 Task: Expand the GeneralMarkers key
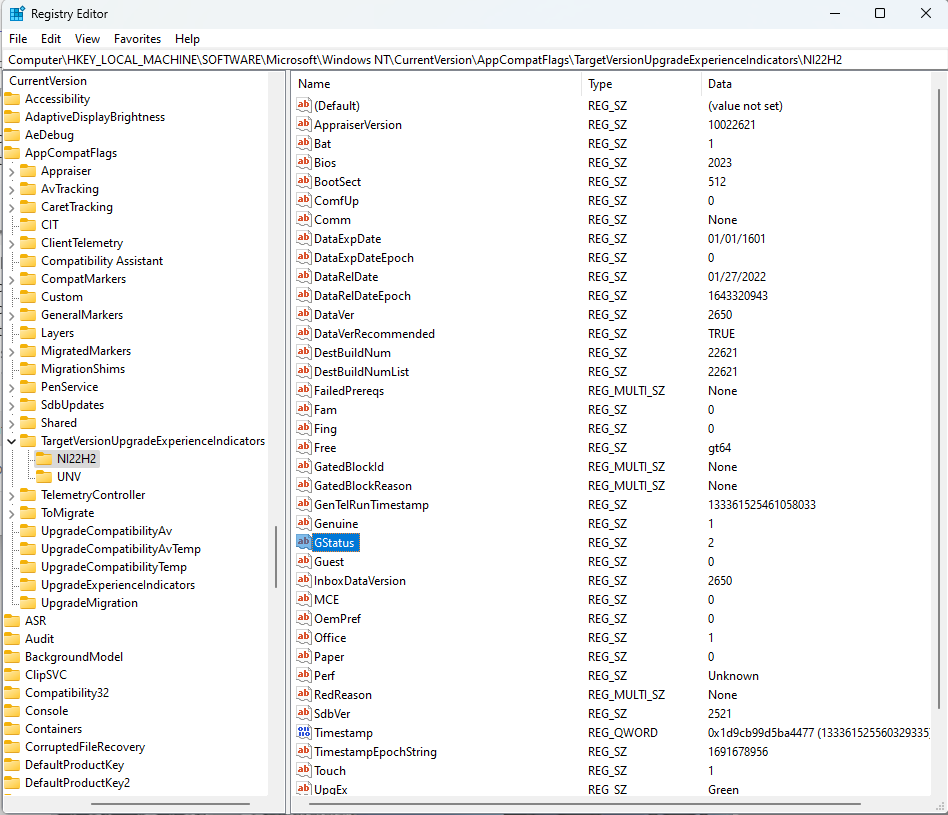[11, 316]
